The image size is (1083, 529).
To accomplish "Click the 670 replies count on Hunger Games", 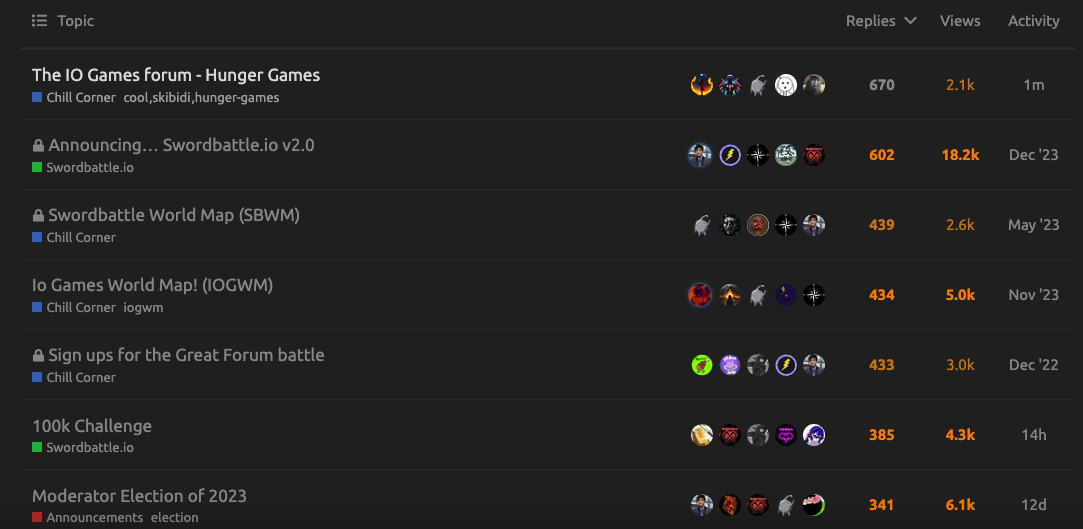I will click(x=882, y=85).
